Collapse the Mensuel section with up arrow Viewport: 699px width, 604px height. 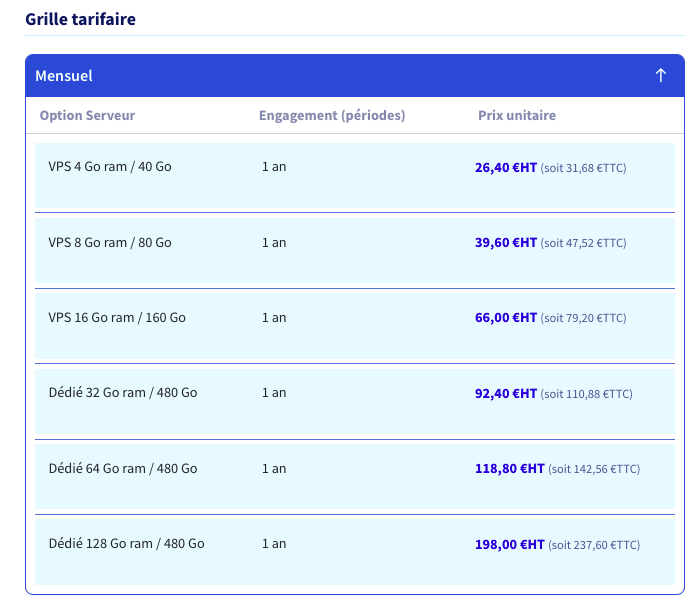click(661, 75)
